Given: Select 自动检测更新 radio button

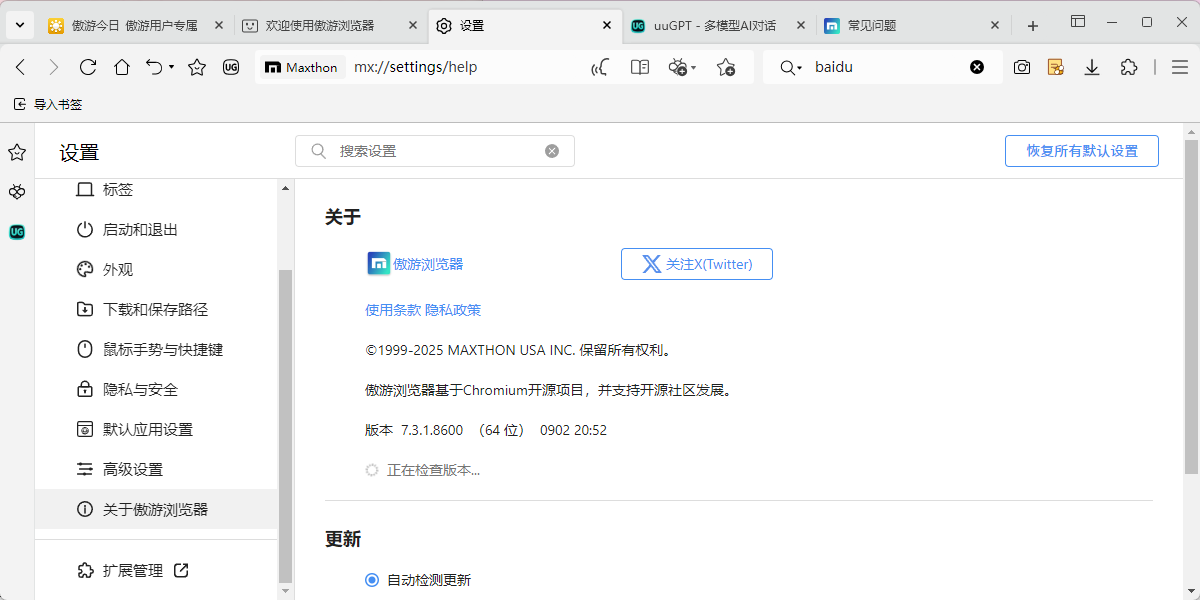Looking at the screenshot, I should 371,579.
